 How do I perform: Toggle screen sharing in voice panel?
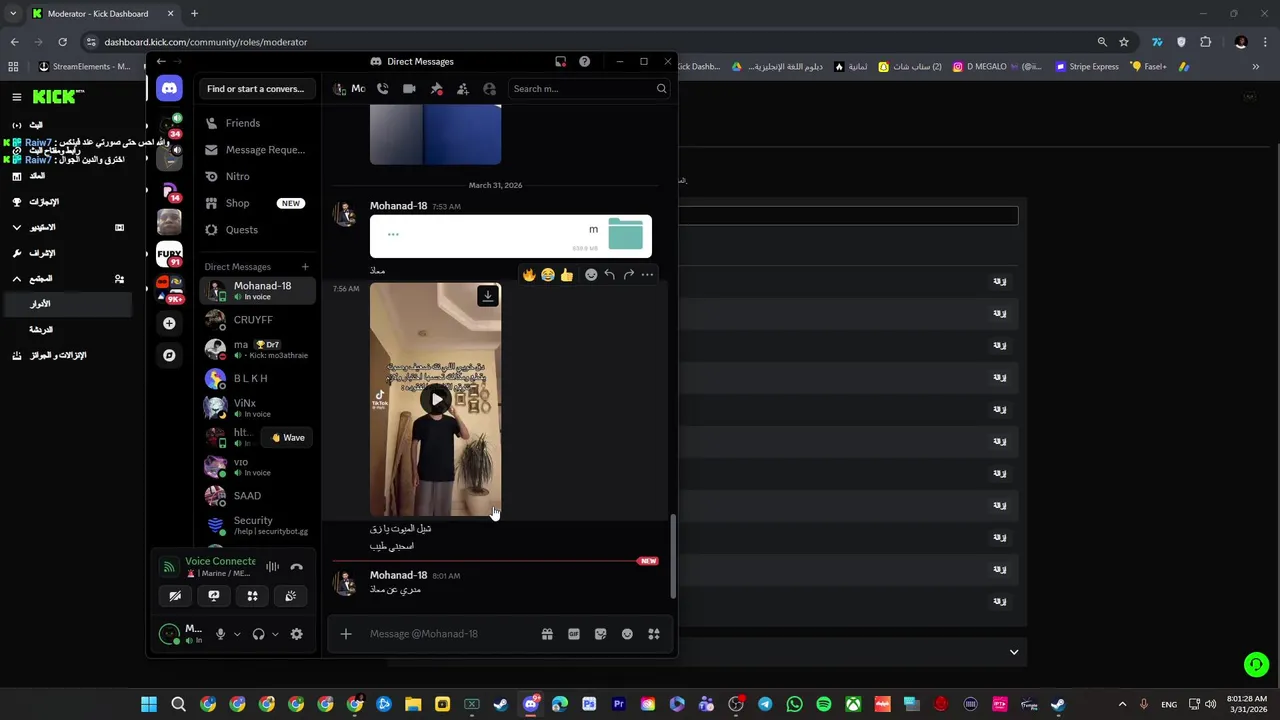(x=214, y=596)
